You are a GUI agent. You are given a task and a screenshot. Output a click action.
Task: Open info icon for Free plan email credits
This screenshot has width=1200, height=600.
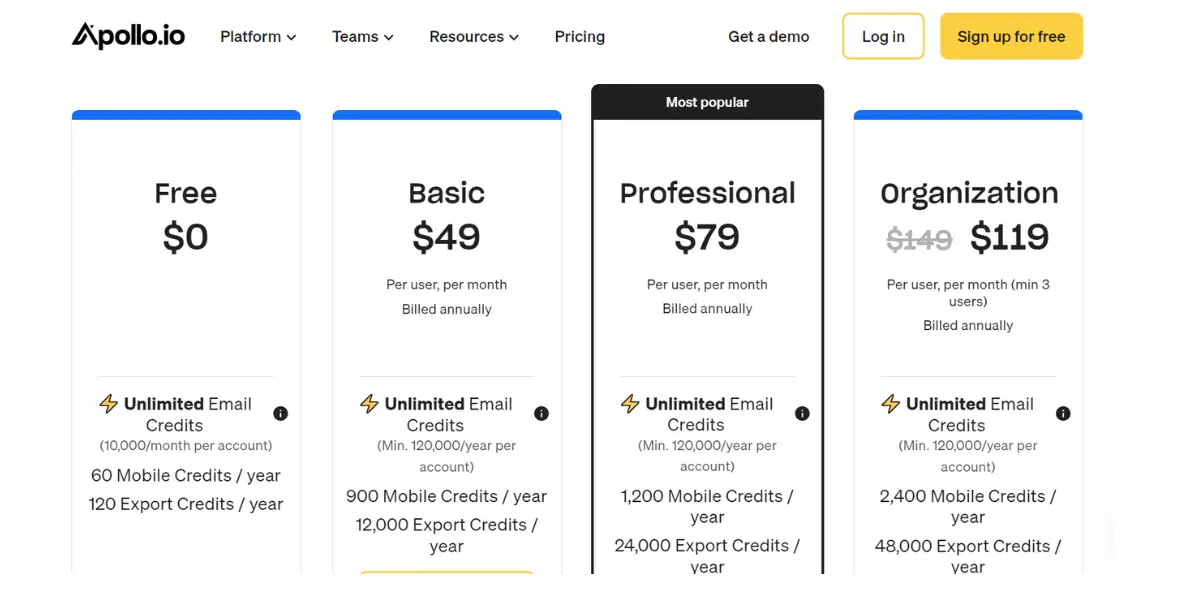(281, 413)
